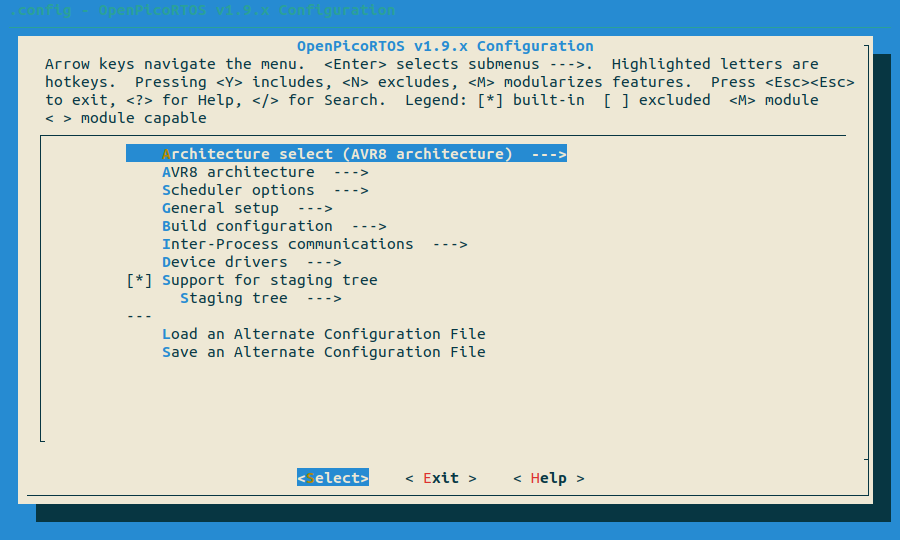Open Build configuration submenu
The width and height of the screenshot is (900, 540).
pyautogui.click(x=274, y=226)
